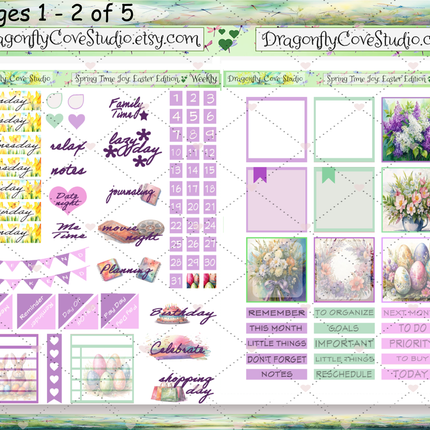Click the movie night film reel sticker
The height and width of the screenshot is (430, 430).
132,232
